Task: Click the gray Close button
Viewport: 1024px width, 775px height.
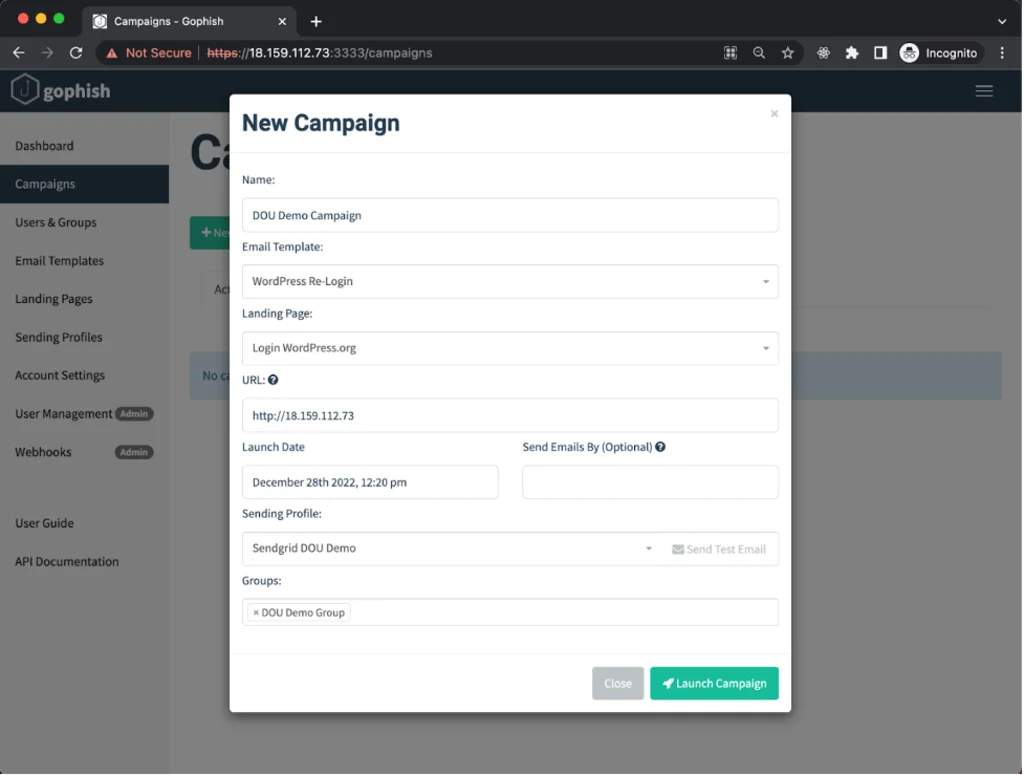Action: pos(617,683)
